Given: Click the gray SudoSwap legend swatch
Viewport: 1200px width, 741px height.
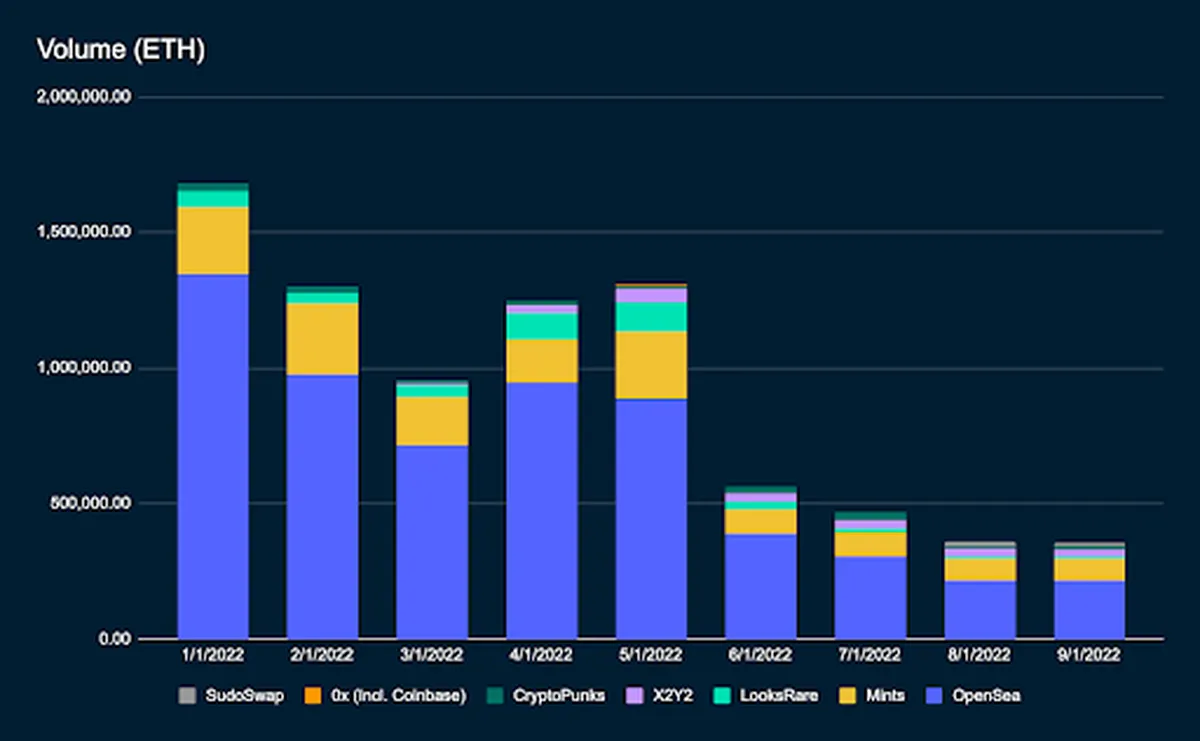Looking at the screenshot, I should pyautogui.click(x=187, y=695).
